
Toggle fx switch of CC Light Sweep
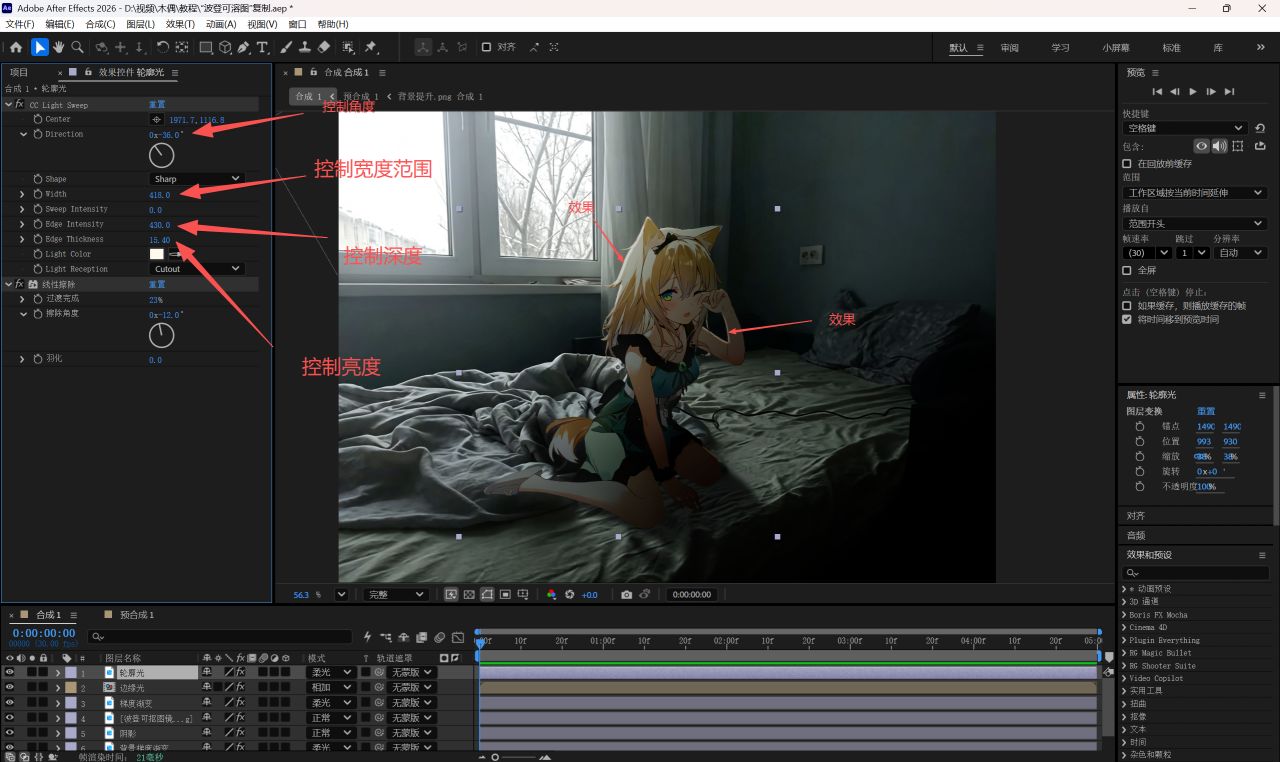19,104
